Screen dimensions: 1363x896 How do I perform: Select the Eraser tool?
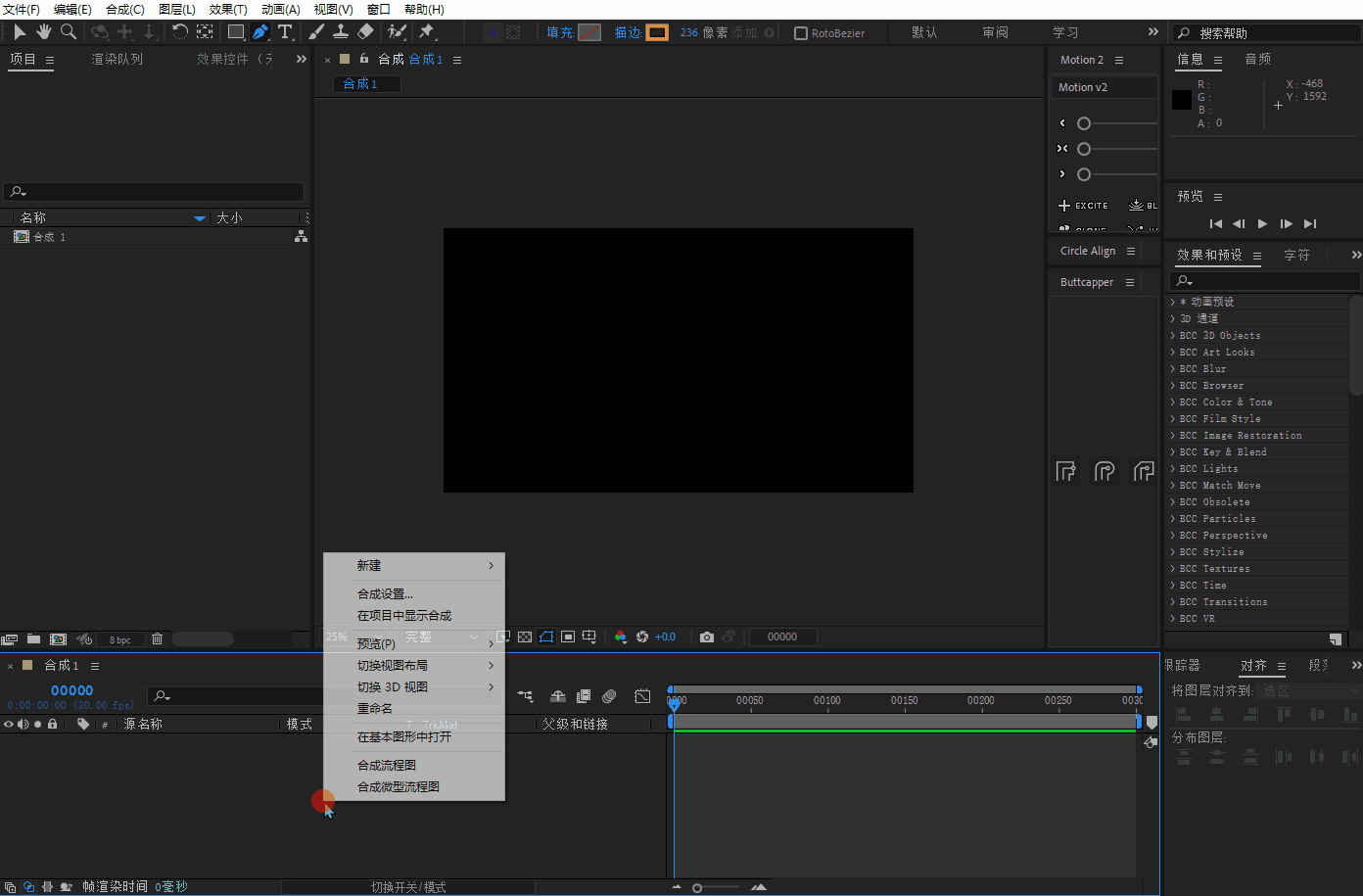click(x=365, y=32)
